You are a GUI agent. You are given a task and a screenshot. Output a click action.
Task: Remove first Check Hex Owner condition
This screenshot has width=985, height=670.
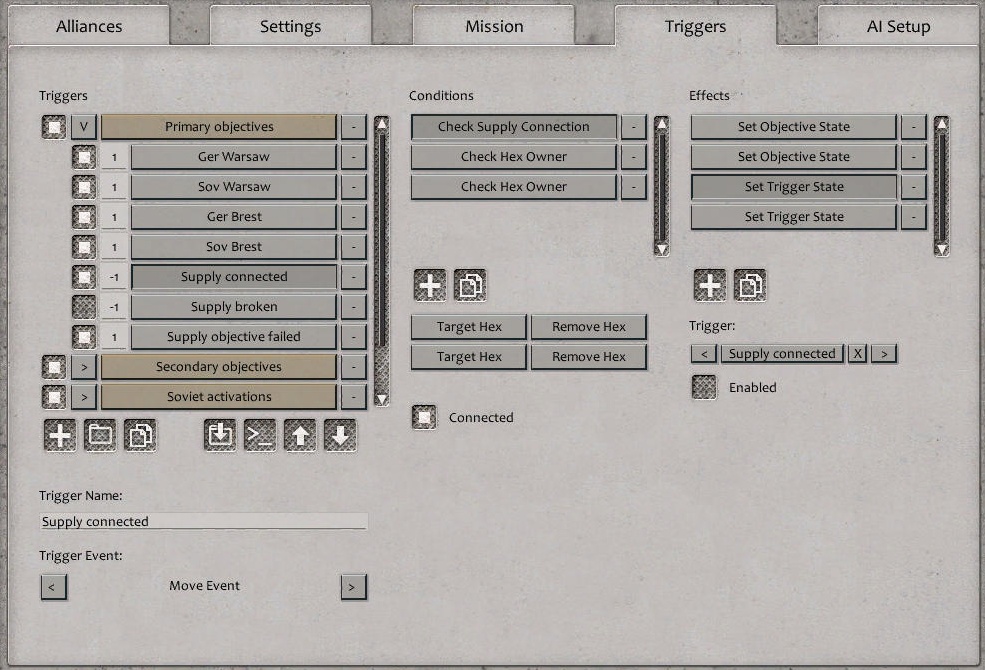(x=634, y=157)
